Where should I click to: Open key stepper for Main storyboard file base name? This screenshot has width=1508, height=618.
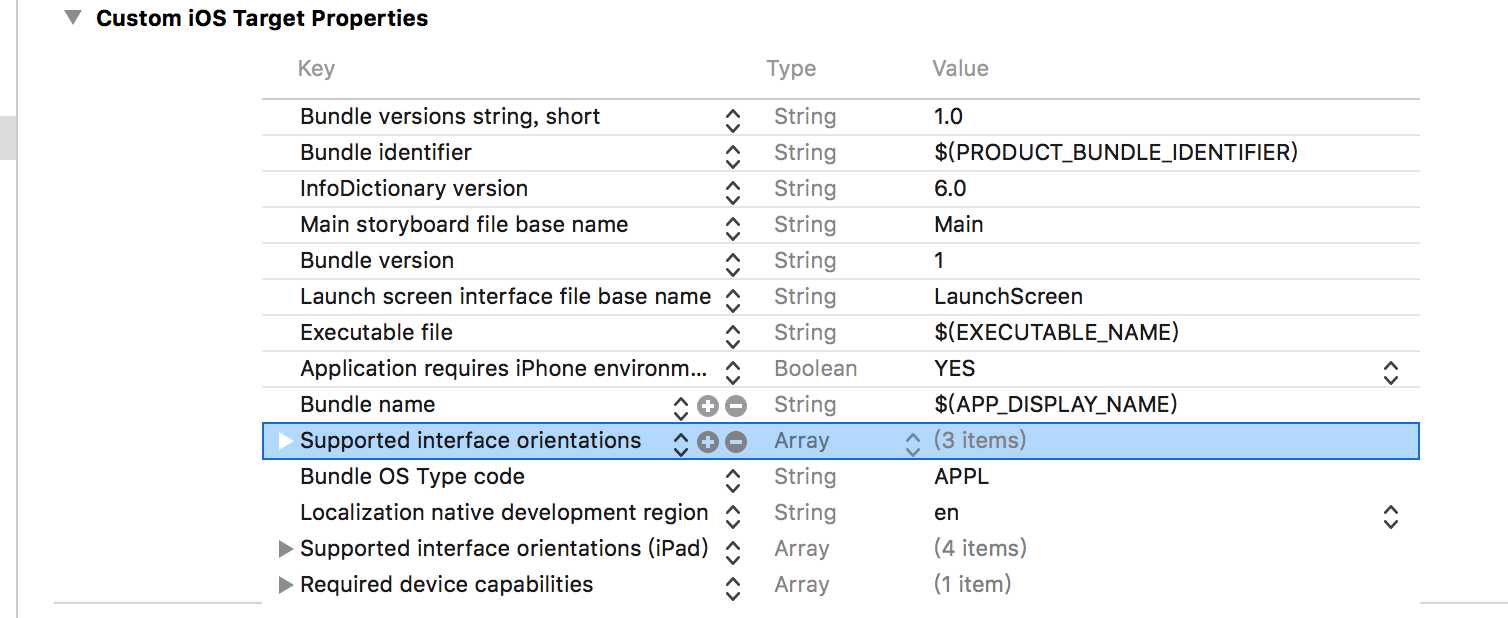pyautogui.click(x=733, y=228)
